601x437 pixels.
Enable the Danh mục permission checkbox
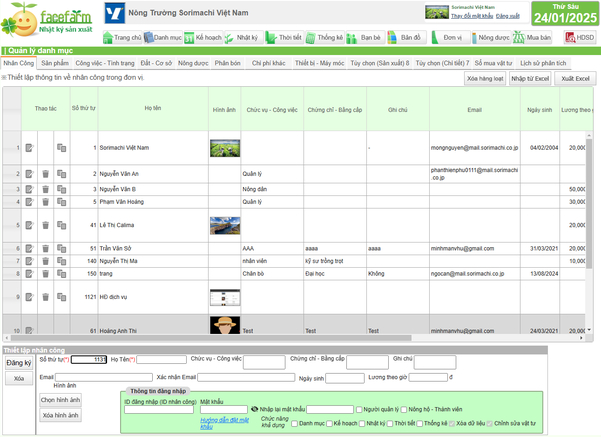coord(294,424)
